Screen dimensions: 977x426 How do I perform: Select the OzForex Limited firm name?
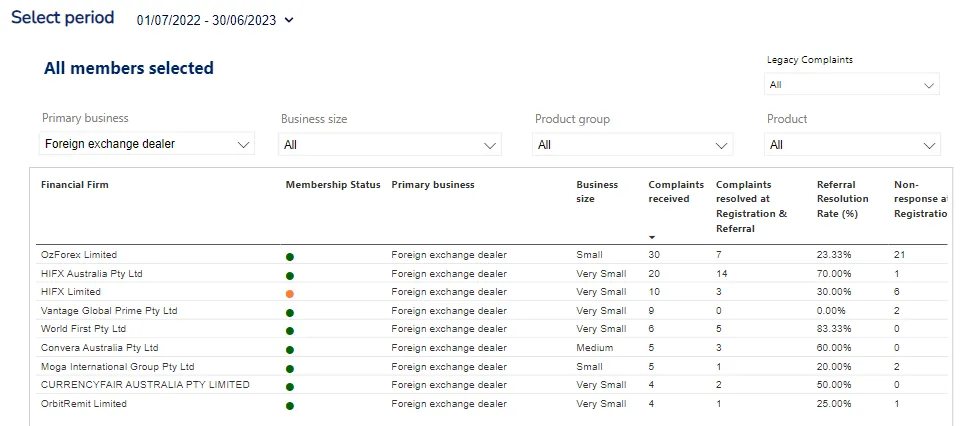79,255
